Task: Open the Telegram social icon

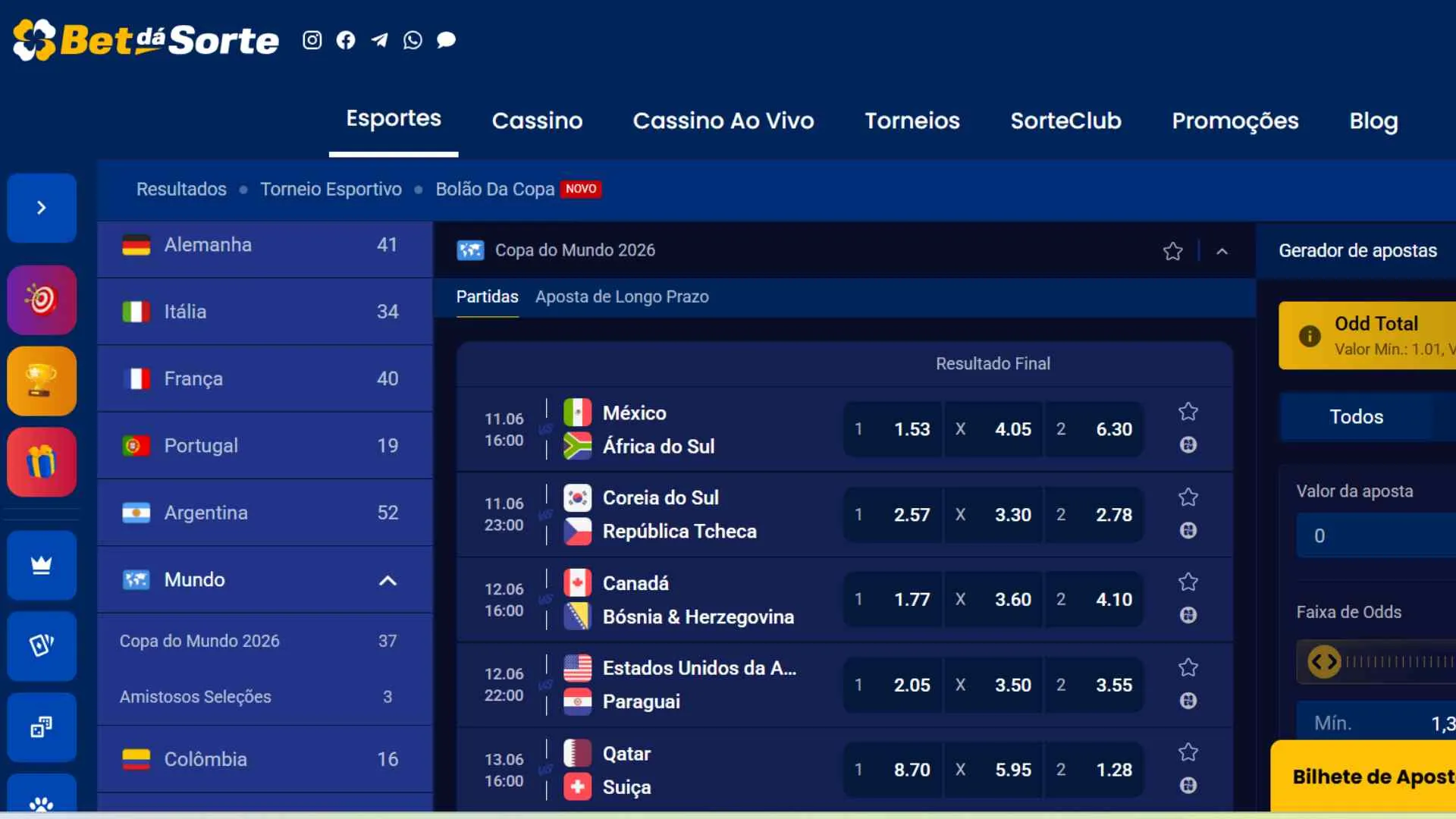Action: click(379, 40)
